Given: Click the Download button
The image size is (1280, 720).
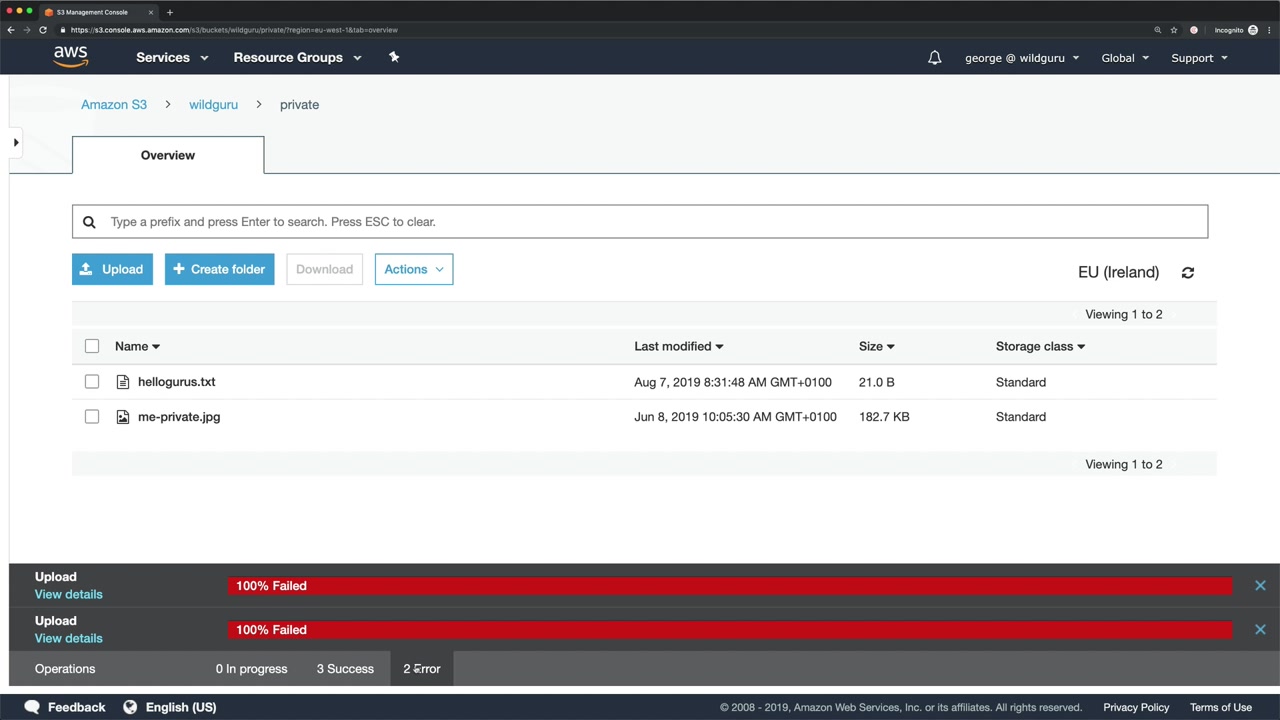Looking at the screenshot, I should [324, 269].
